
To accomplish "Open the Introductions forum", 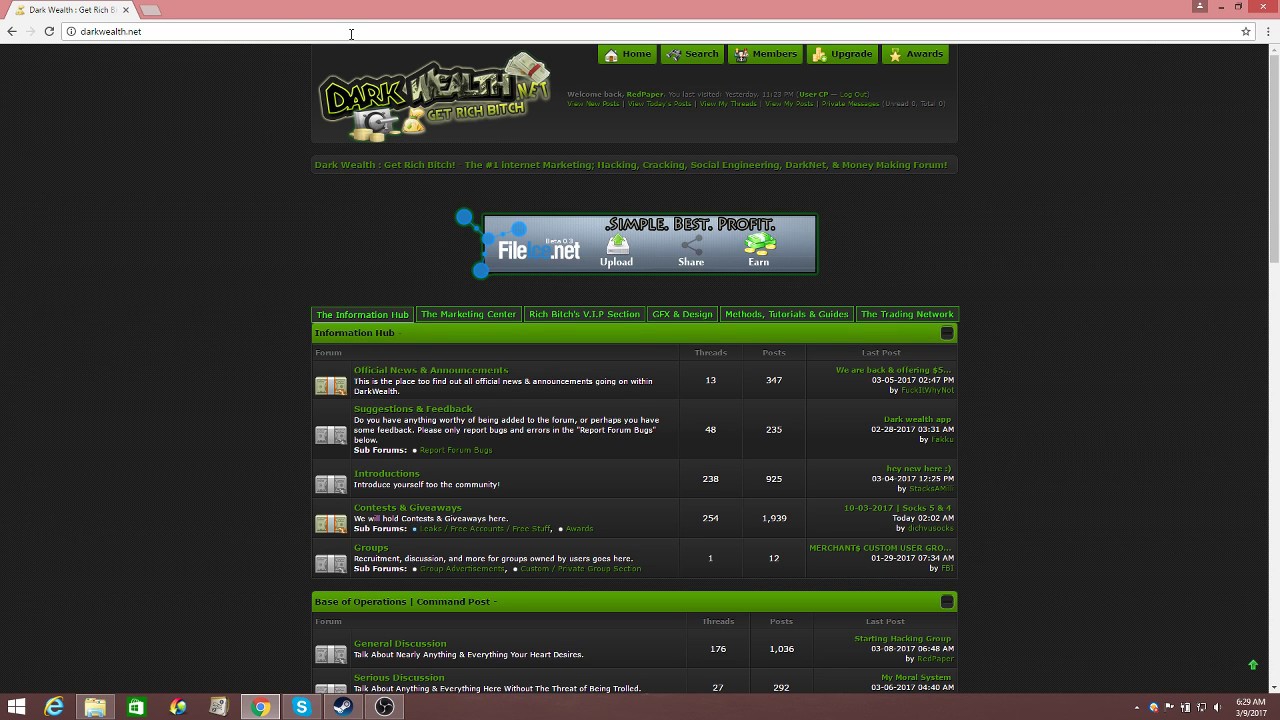I will tap(387, 474).
